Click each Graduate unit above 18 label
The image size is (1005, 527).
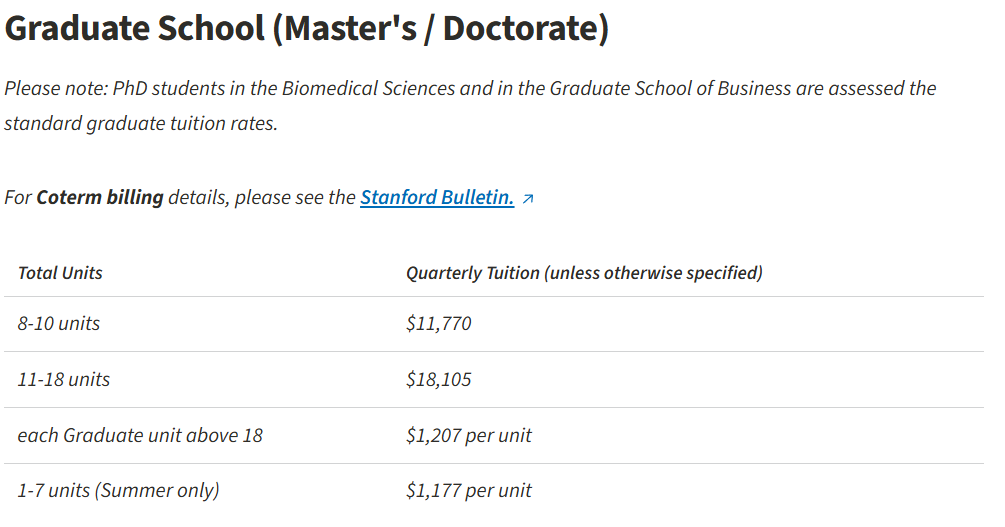tap(140, 435)
